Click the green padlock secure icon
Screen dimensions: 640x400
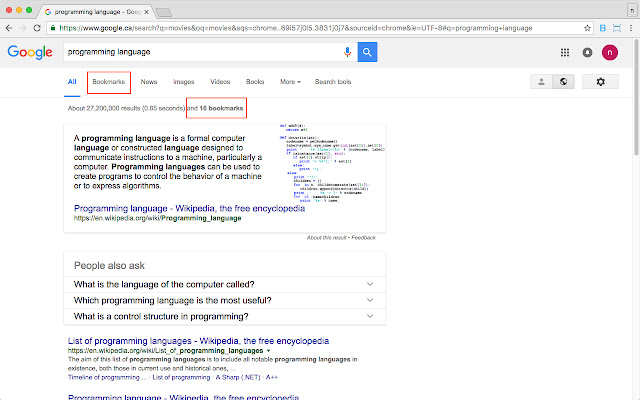pos(53,28)
